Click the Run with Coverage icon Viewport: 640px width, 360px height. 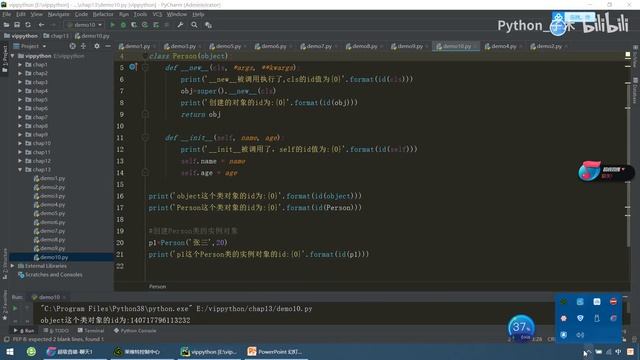(x=134, y=25)
